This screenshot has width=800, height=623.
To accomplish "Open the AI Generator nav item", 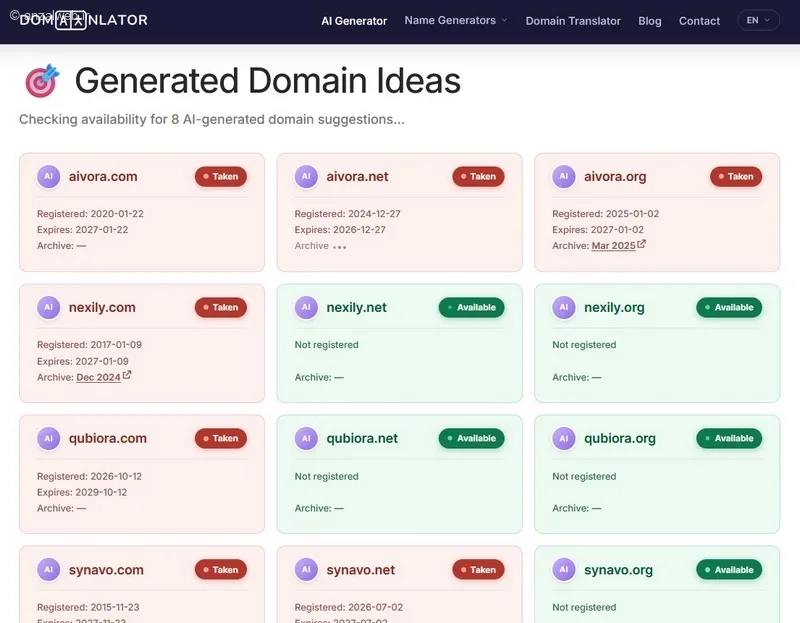I will point(354,21).
